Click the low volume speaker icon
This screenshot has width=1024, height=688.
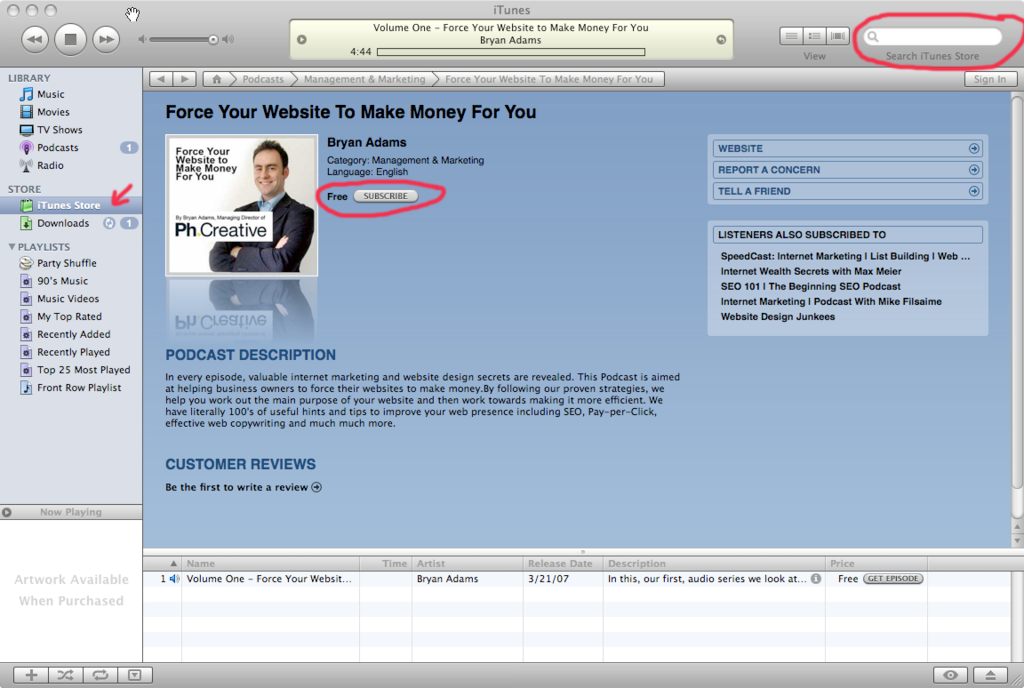(x=142, y=39)
